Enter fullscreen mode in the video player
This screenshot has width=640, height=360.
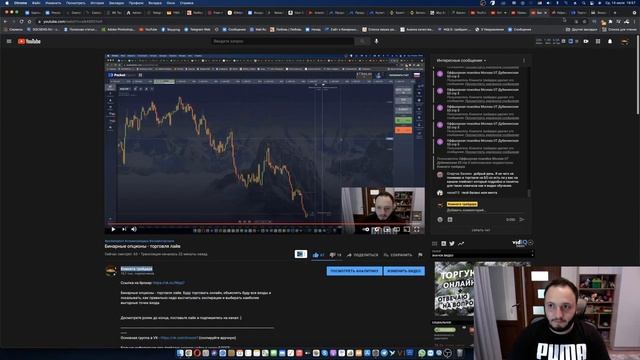(x=417, y=229)
